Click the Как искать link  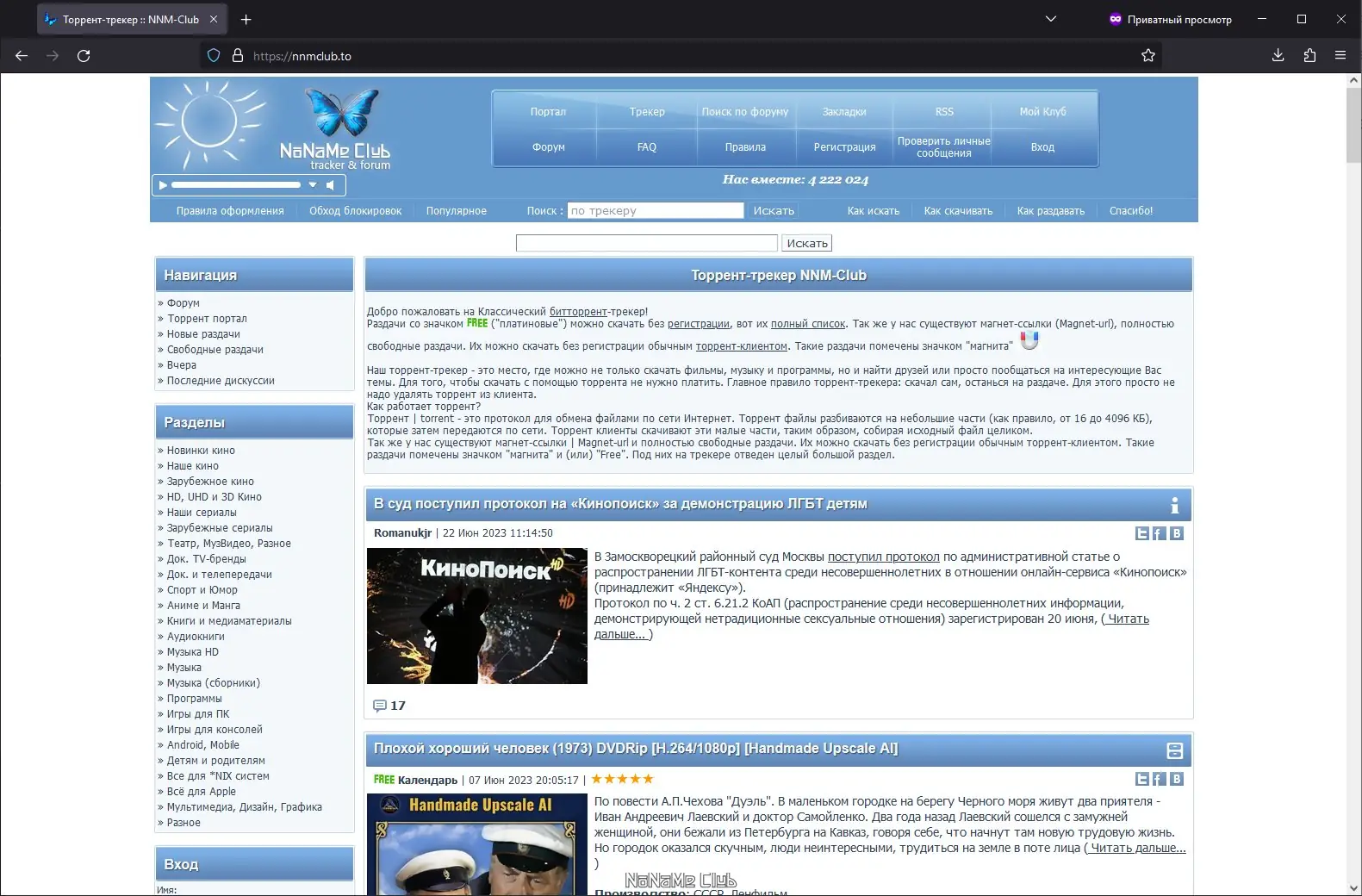874,211
